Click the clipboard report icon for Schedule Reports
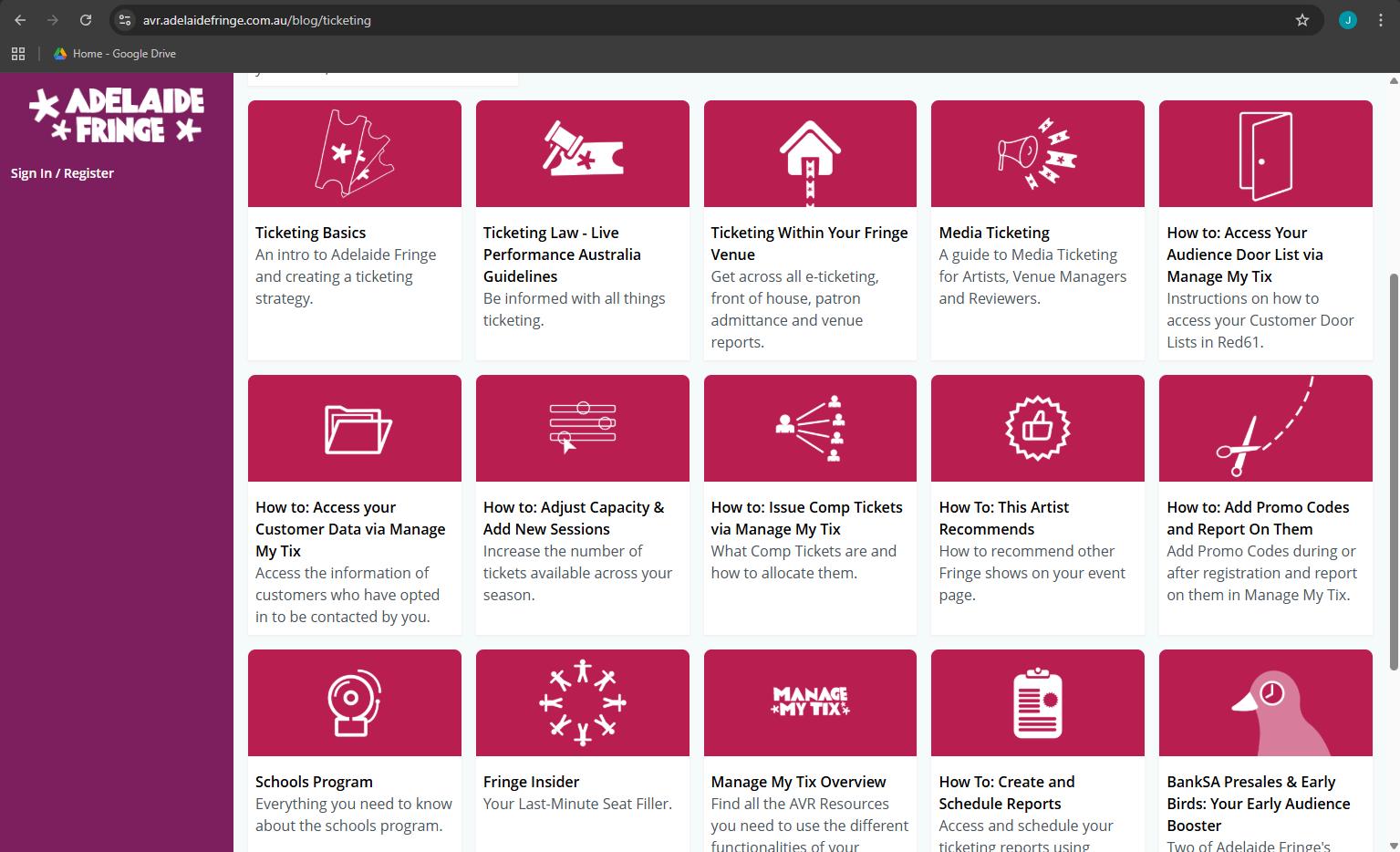The height and width of the screenshot is (852, 1400). click(x=1037, y=702)
